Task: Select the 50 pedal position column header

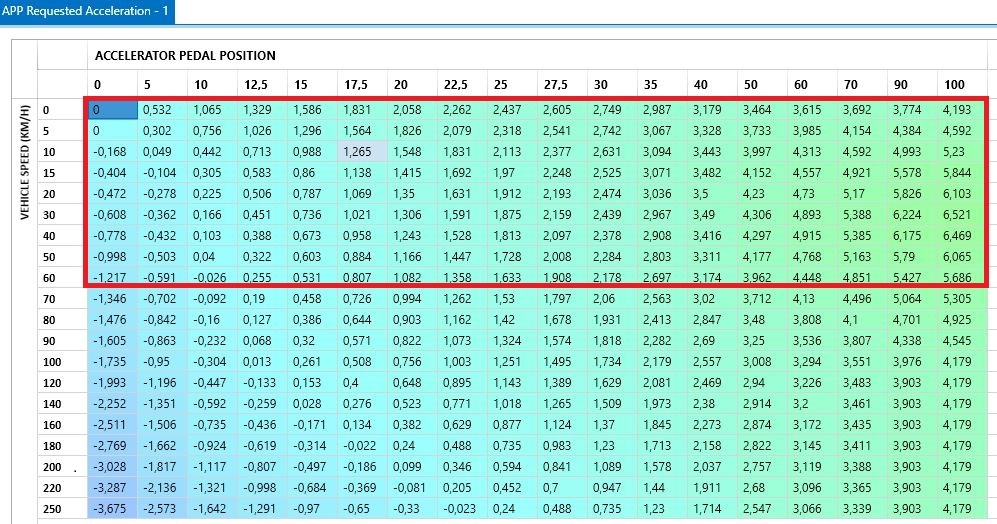Action: pos(762,85)
